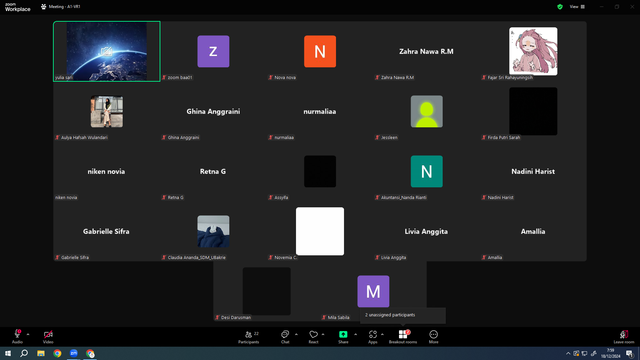640x360 pixels.
Task: Open the Windows notification center icon
Action: tap(630, 353)
